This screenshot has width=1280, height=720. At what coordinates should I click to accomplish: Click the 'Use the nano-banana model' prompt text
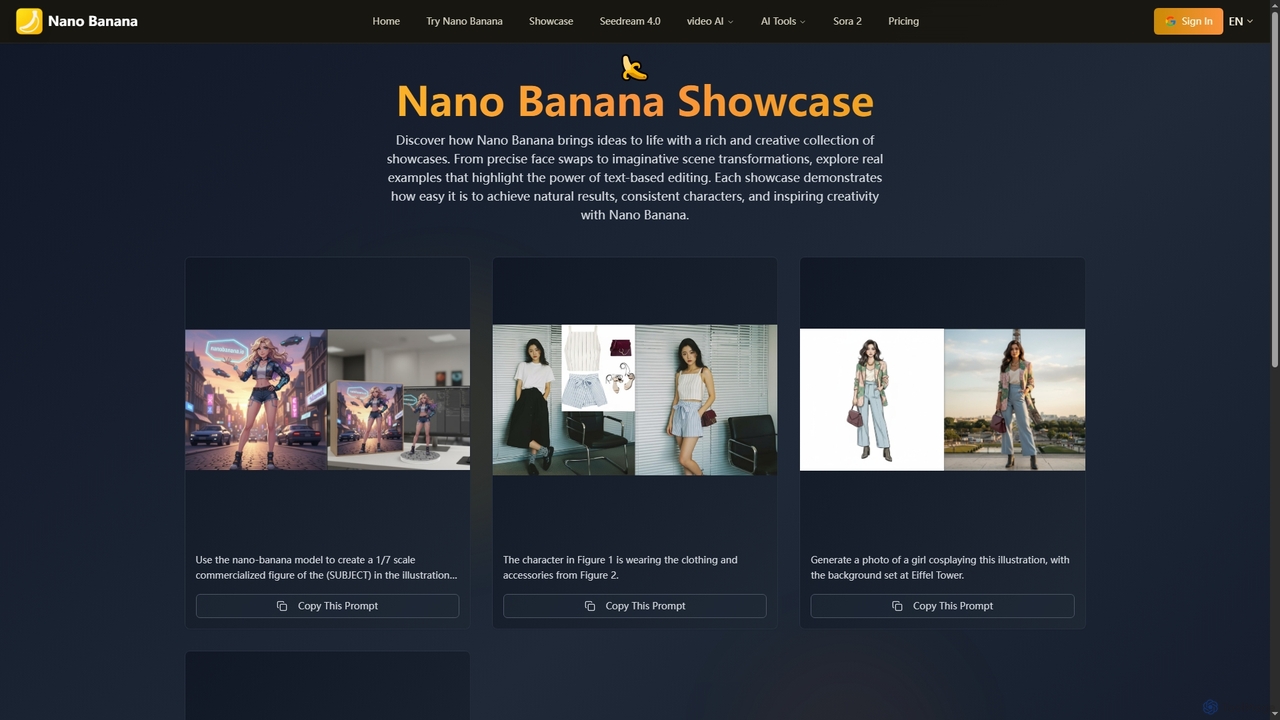[x=327, y=568]
